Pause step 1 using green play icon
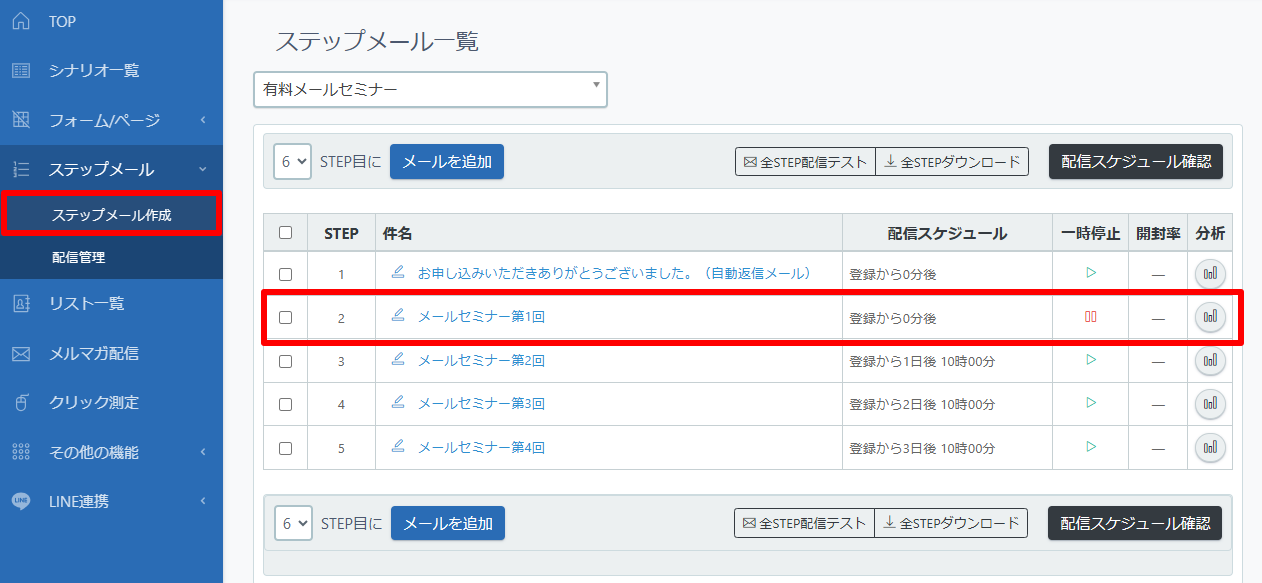The width and height of the screenshot is (1262, 583). (x=1091, y=272)
